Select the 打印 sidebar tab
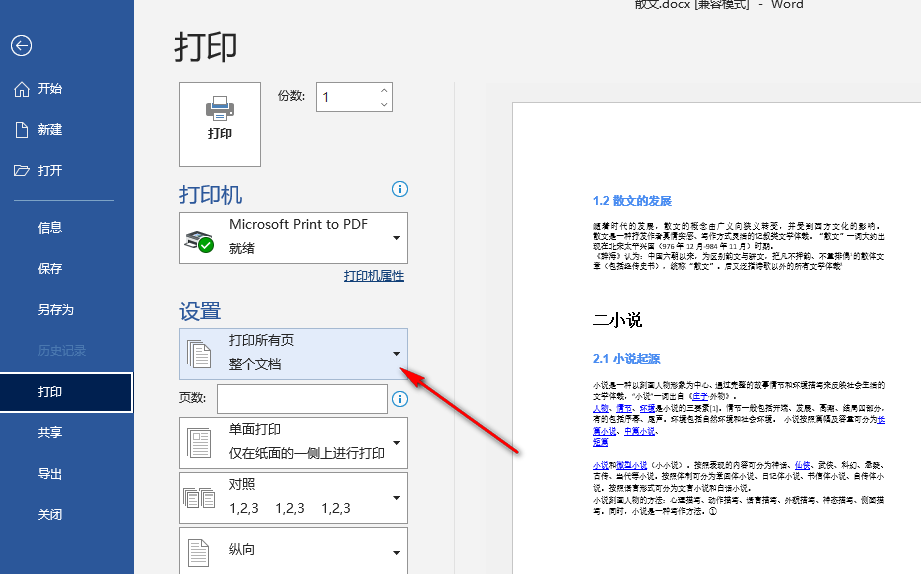The image size is (921, 574). tap(66, 392)
